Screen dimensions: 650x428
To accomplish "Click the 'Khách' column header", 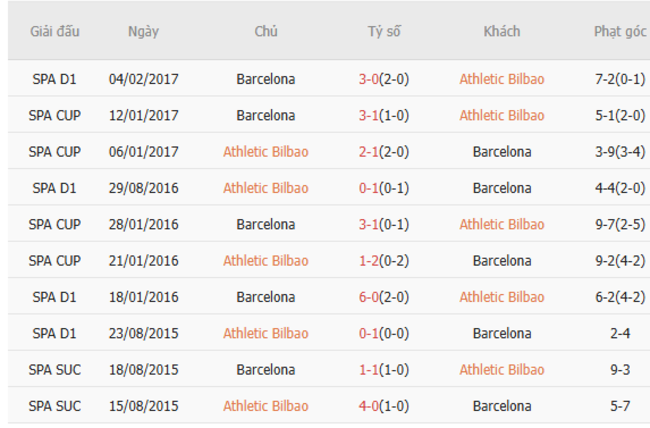I will point(501,31).
